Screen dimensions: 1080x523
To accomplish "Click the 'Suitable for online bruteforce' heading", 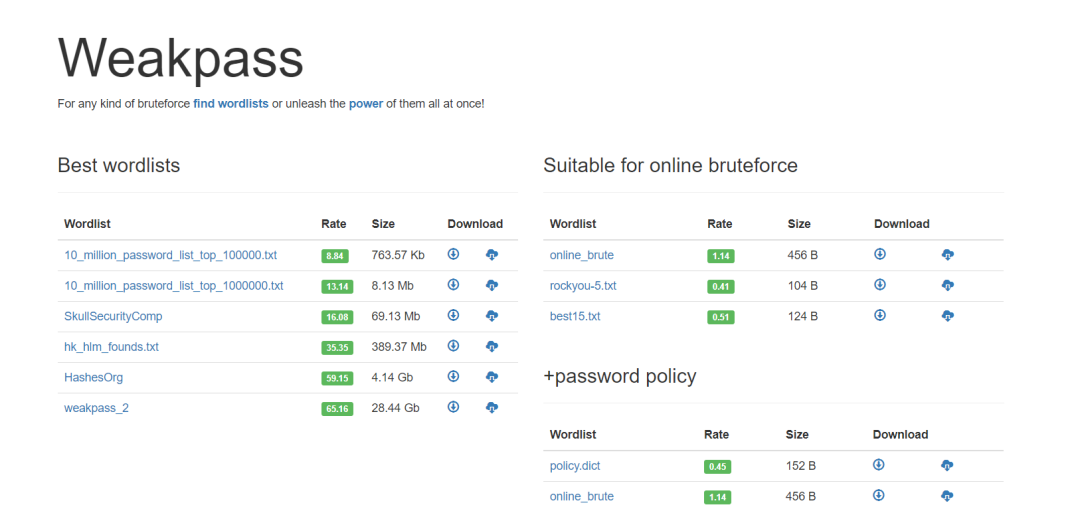I will coord(670,165).
